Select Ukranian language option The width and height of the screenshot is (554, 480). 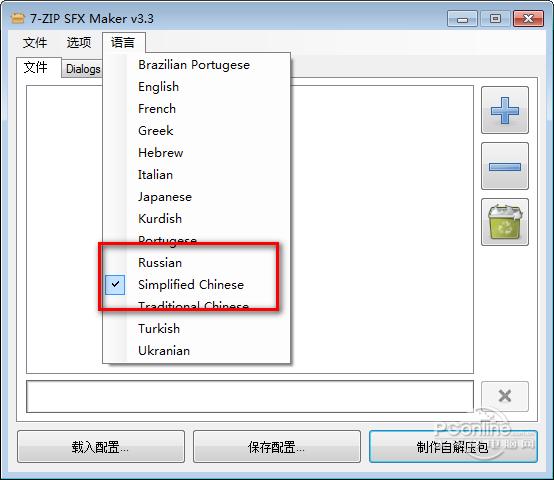[x=196, y=351]
